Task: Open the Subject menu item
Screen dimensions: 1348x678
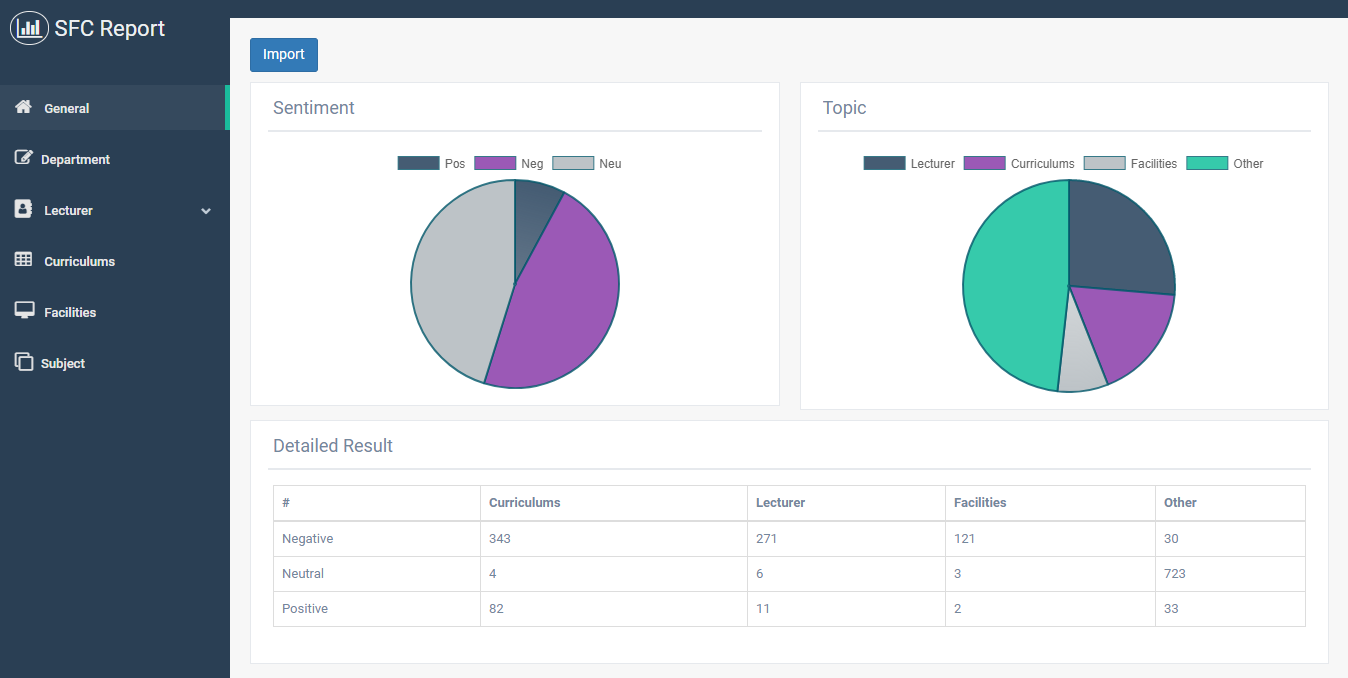Action: (115, 363)
